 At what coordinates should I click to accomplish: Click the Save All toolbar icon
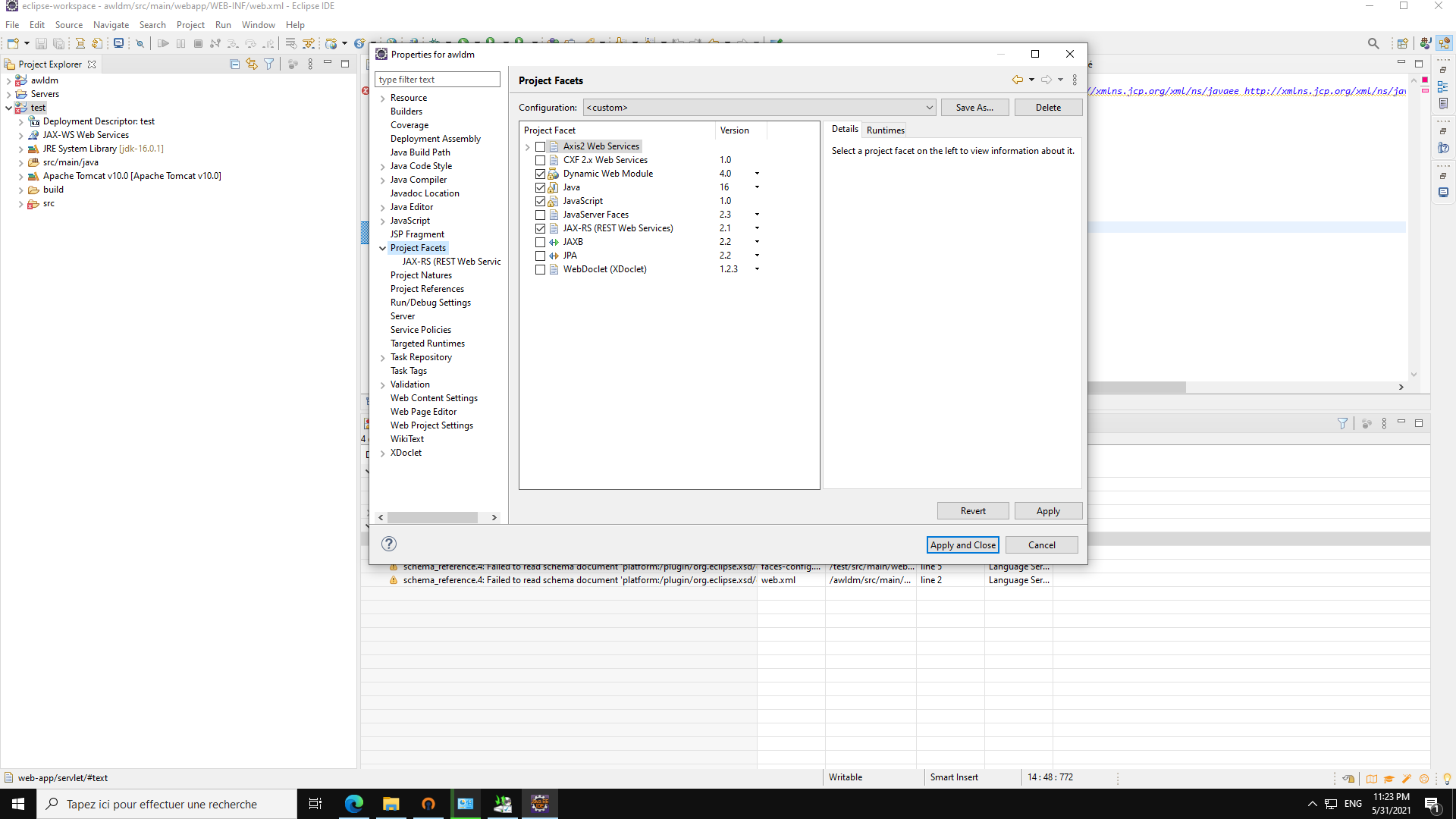(58, 43)
